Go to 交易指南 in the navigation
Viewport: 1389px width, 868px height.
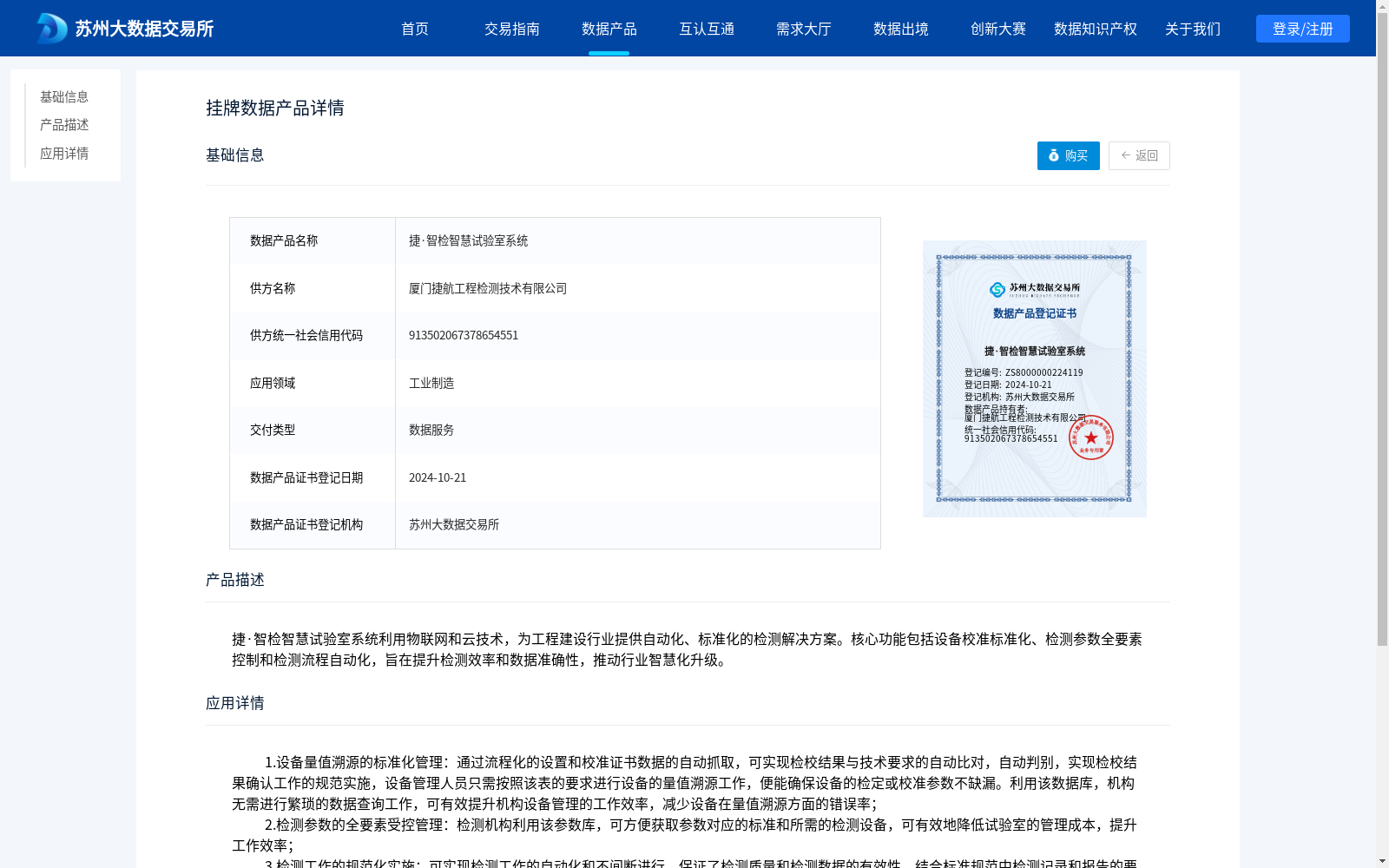point(512,29)
